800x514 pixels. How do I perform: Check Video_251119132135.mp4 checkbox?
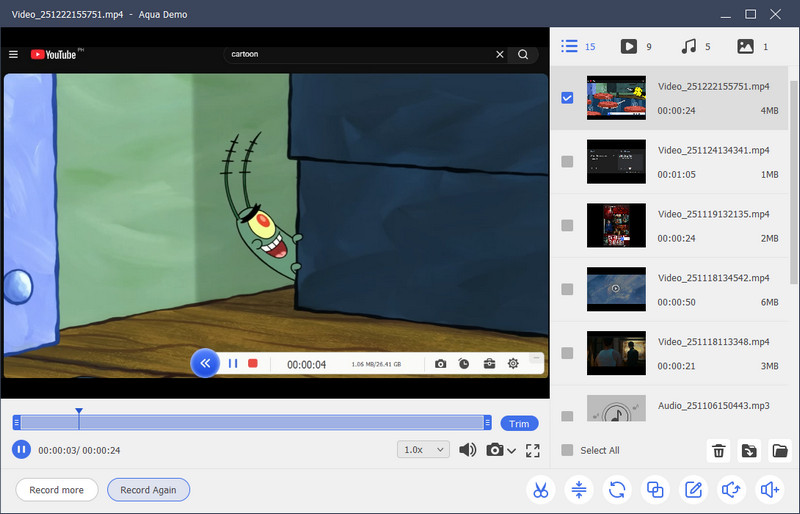coord(567,225)
